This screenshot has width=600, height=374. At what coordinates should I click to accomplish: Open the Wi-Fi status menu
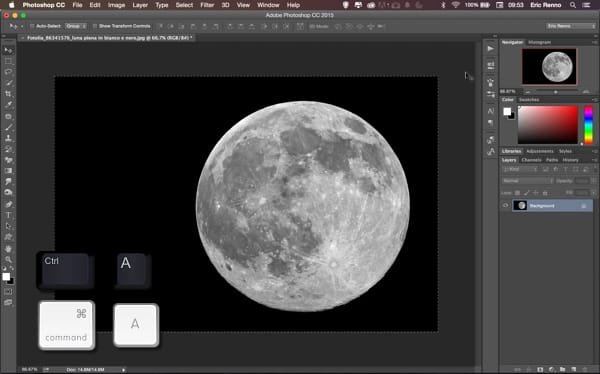coord(455,5)
